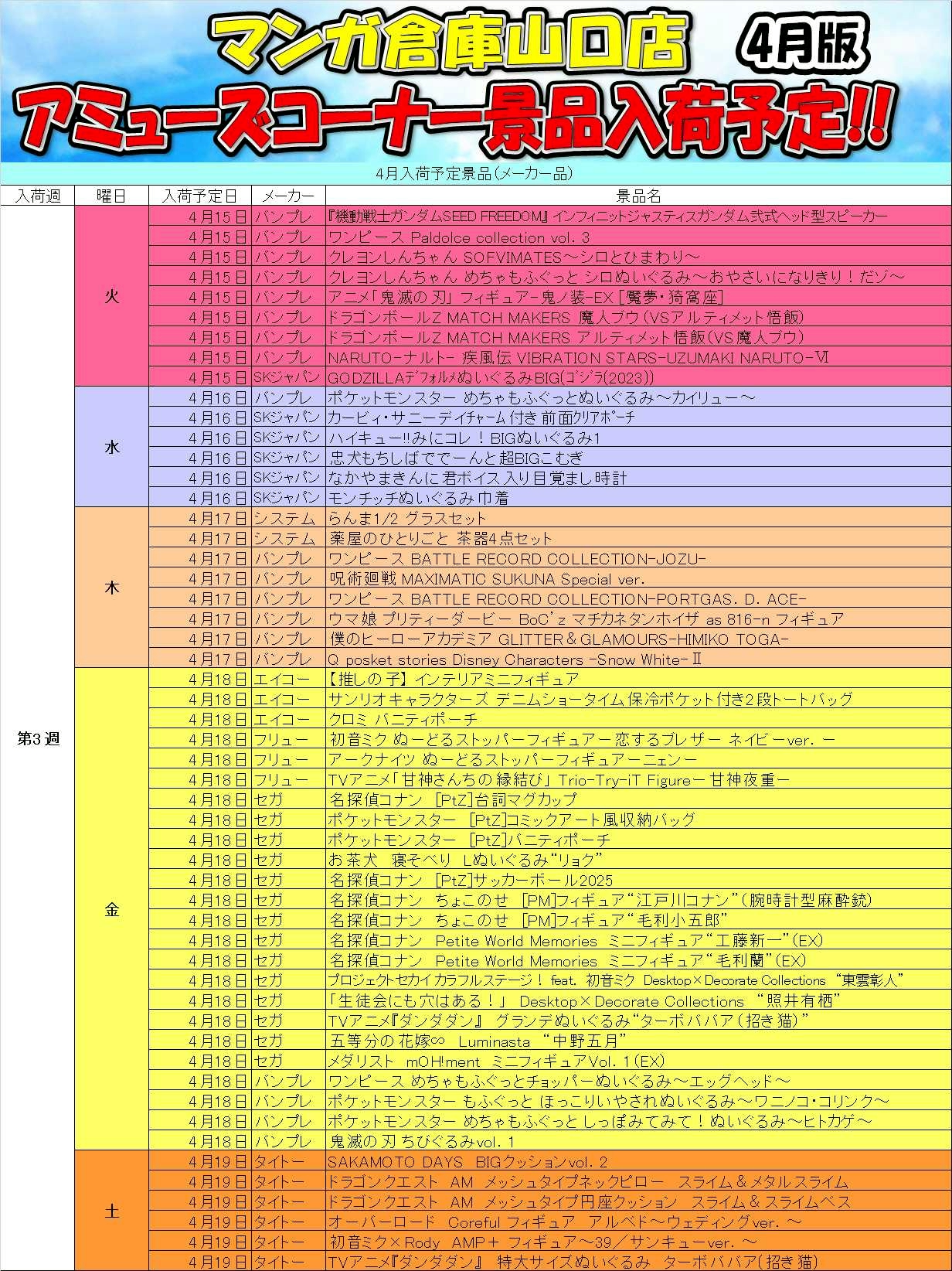Click the 入荷予定日 column header
Viewport: 952px width, 1271px height.
199,196
